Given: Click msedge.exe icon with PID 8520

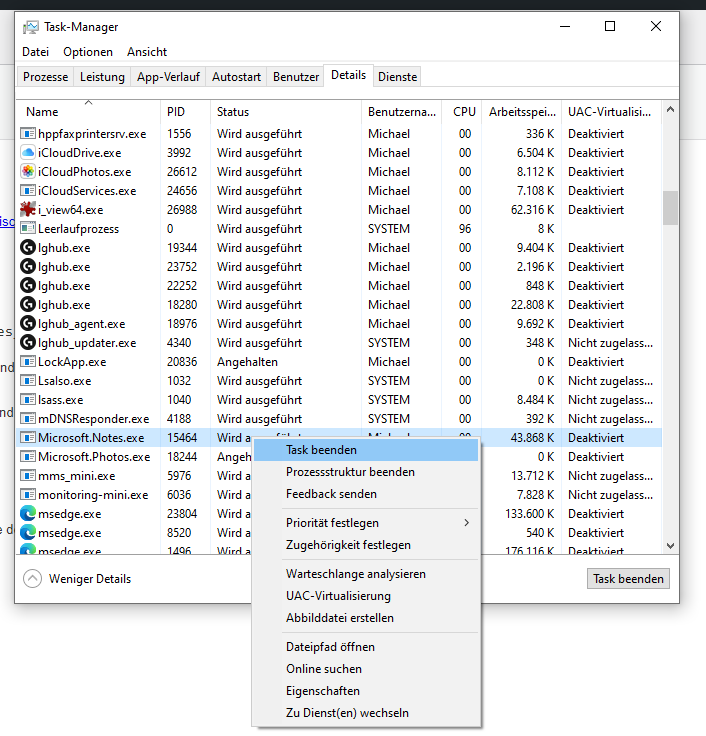Looking at the screenshot, I should point(28,533).
